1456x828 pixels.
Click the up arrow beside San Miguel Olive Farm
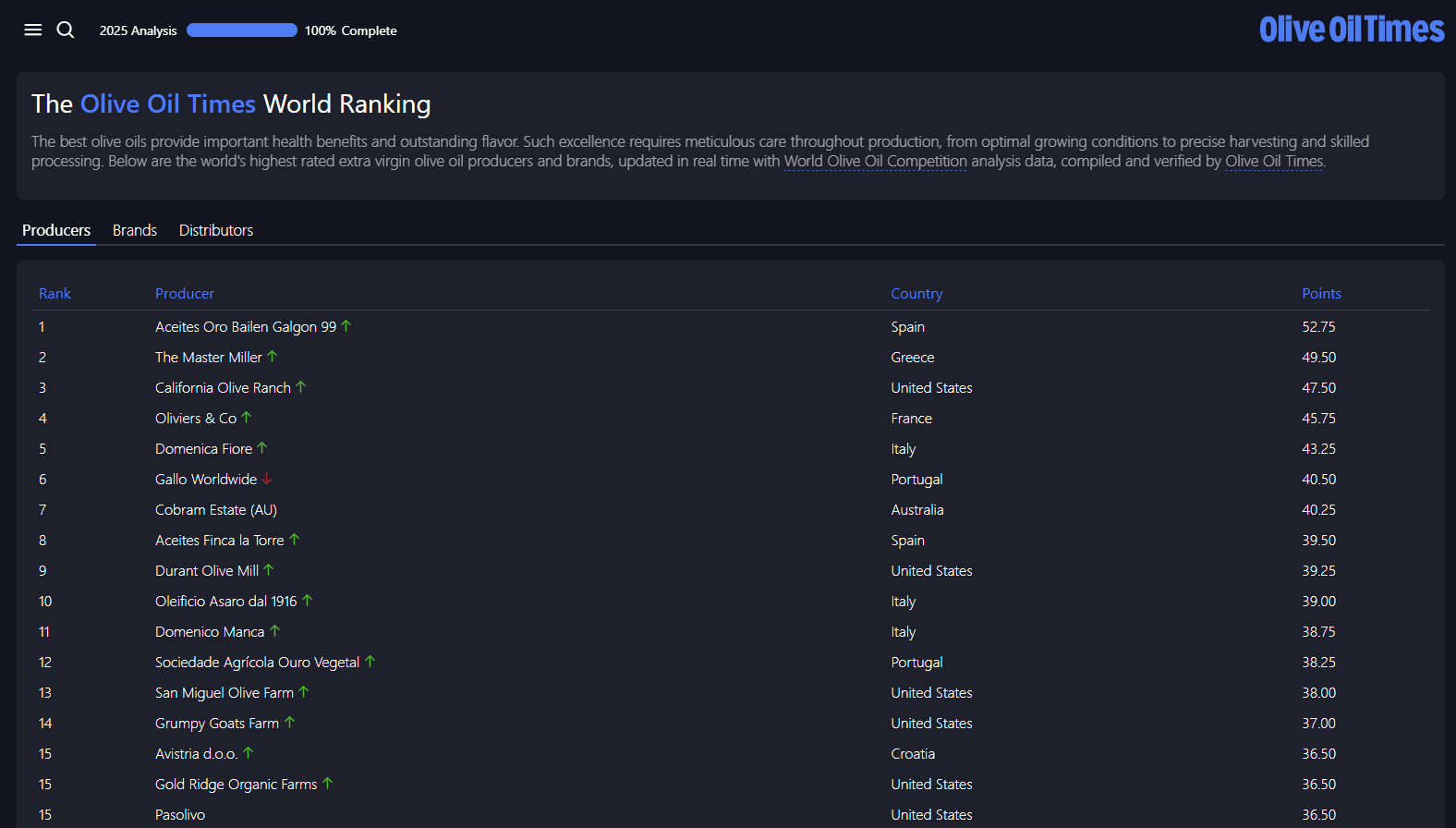pyautogui.click(x=304, y=692)
